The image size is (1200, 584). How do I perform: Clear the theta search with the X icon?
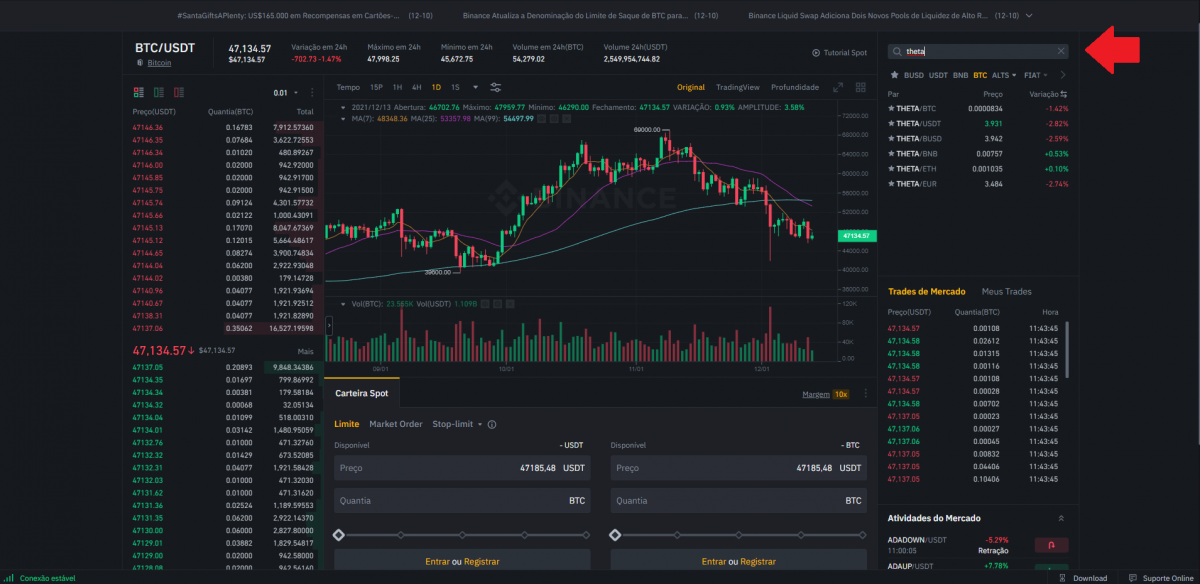coord(1061,51)
